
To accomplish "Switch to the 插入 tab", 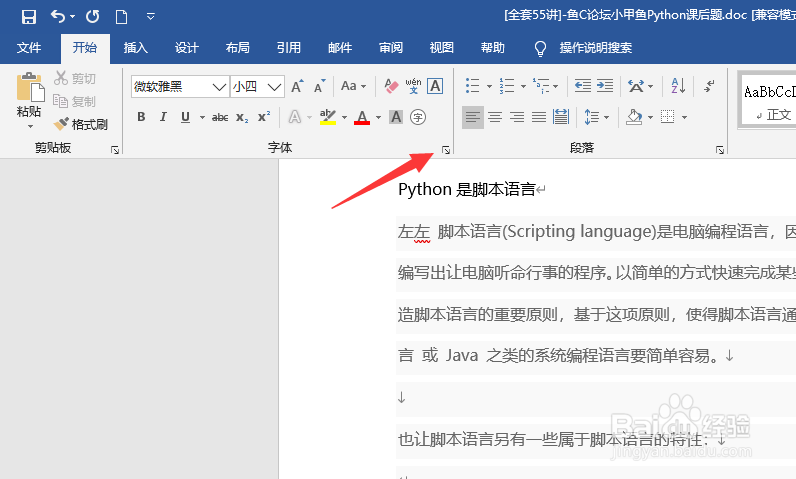I will click(136, 48).
